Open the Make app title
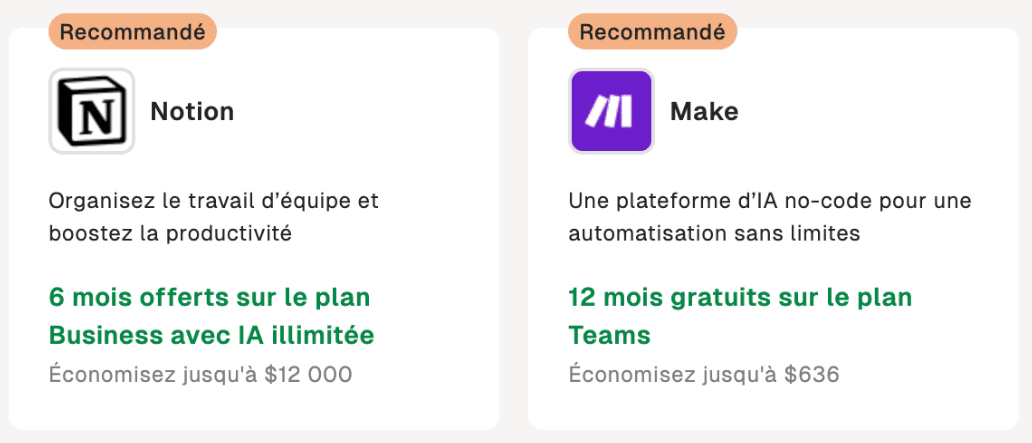Viewport: 1032px width, 443px height. point(704,111)
